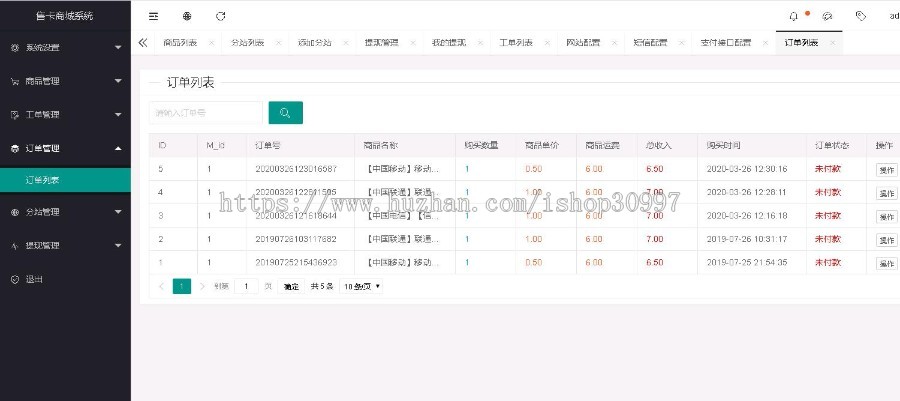Expand the 商品管理 menu arrow
The height and width of the screenshot is (401, 900).
coord(118,81)
